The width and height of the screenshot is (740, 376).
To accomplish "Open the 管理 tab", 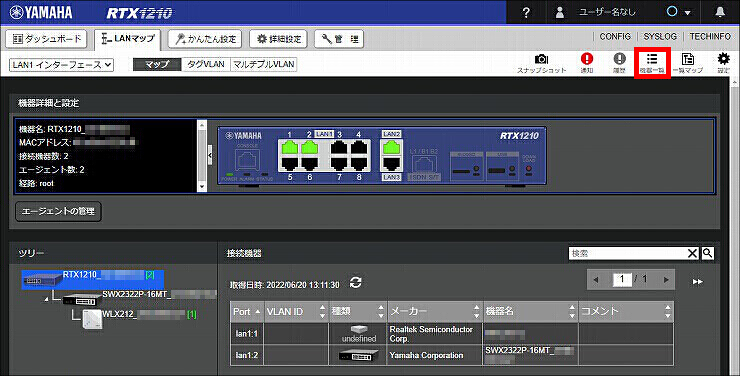I will click(339, 39).
